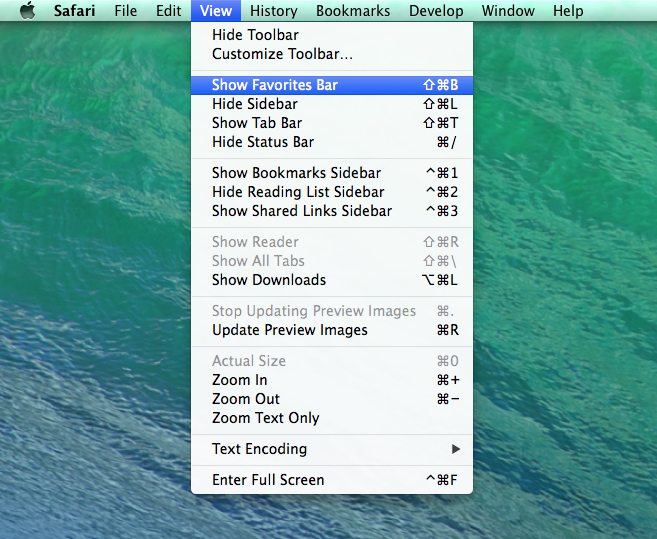Choose Zoom Out
This screenshot has width=657, height=539.
click(331, 399)
